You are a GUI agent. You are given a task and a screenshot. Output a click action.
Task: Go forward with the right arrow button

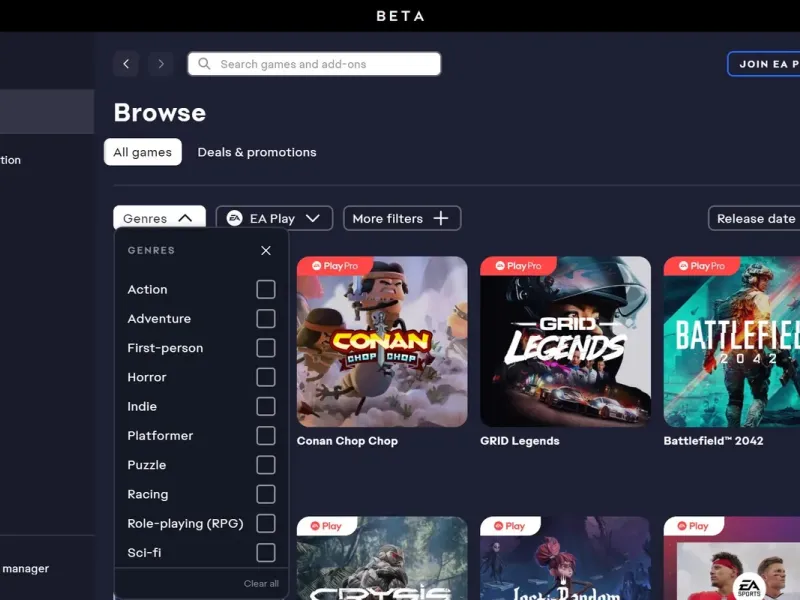point(161,64)
